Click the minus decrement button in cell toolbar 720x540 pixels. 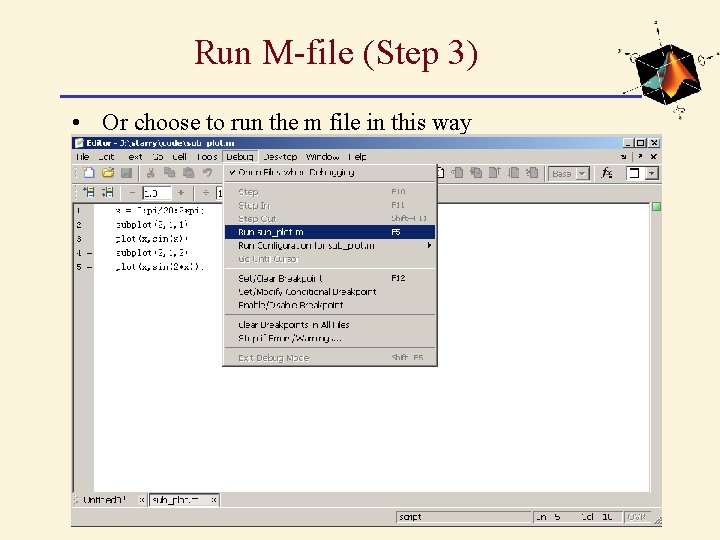pos(133,193)
